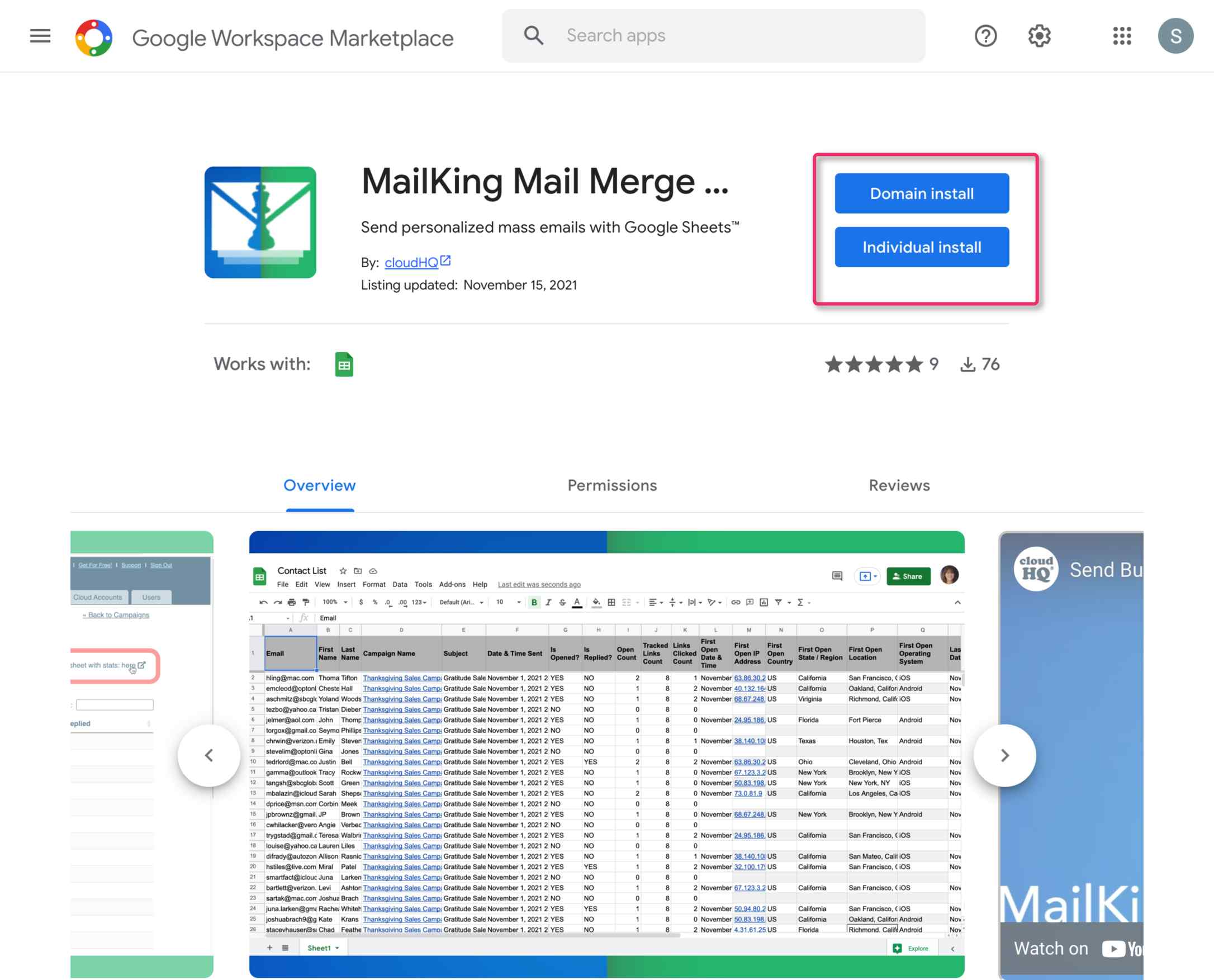This screenshot has width=1214, height=980.
Task: Click the comments icon in screenshot
Action: (837, 576)
